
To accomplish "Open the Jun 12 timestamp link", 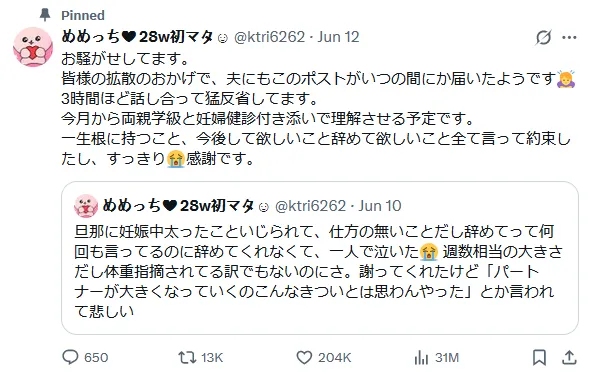I will point(338,37).
